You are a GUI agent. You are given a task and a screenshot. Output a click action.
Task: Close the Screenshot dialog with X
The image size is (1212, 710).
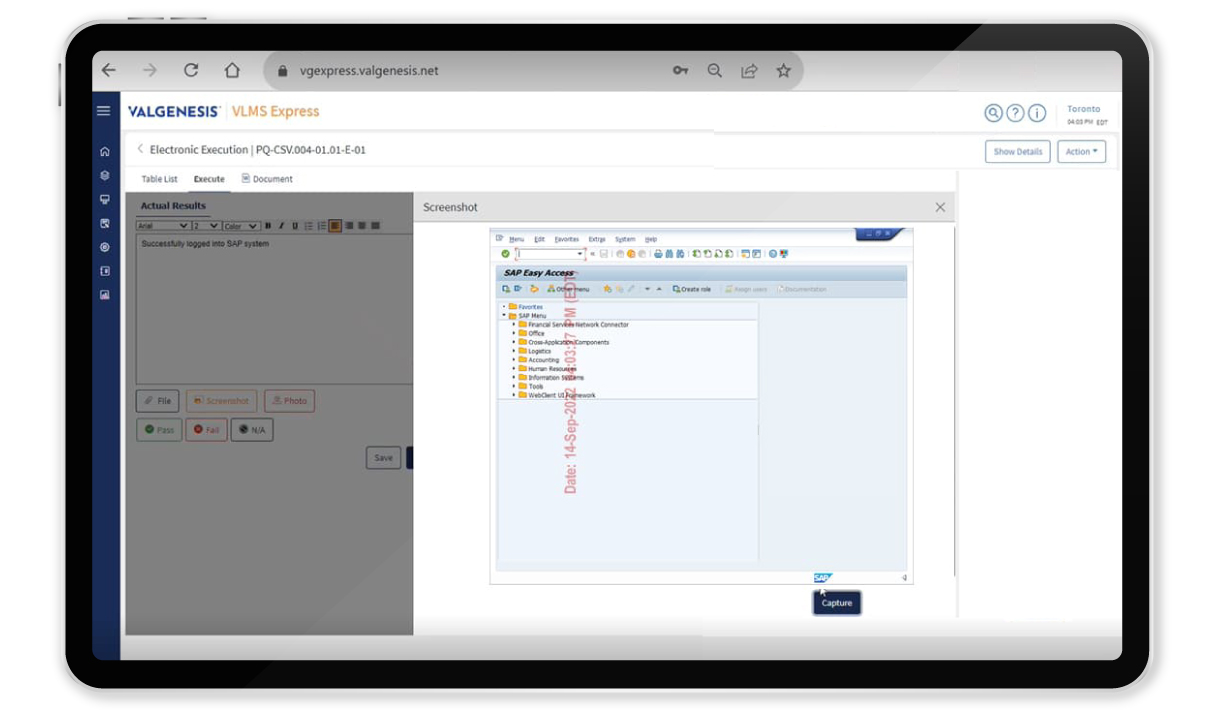pos(940,207)
